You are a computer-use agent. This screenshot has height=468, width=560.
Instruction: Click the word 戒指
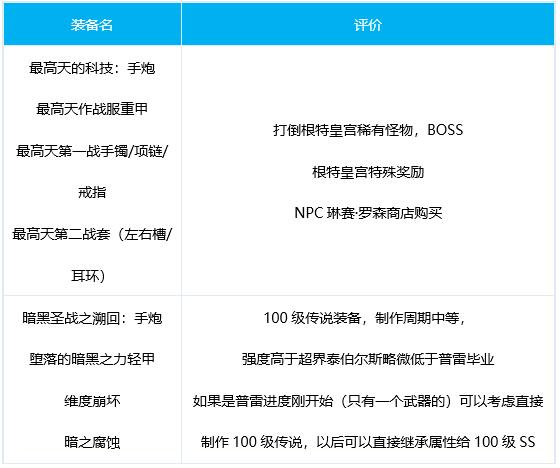point(92,193)
